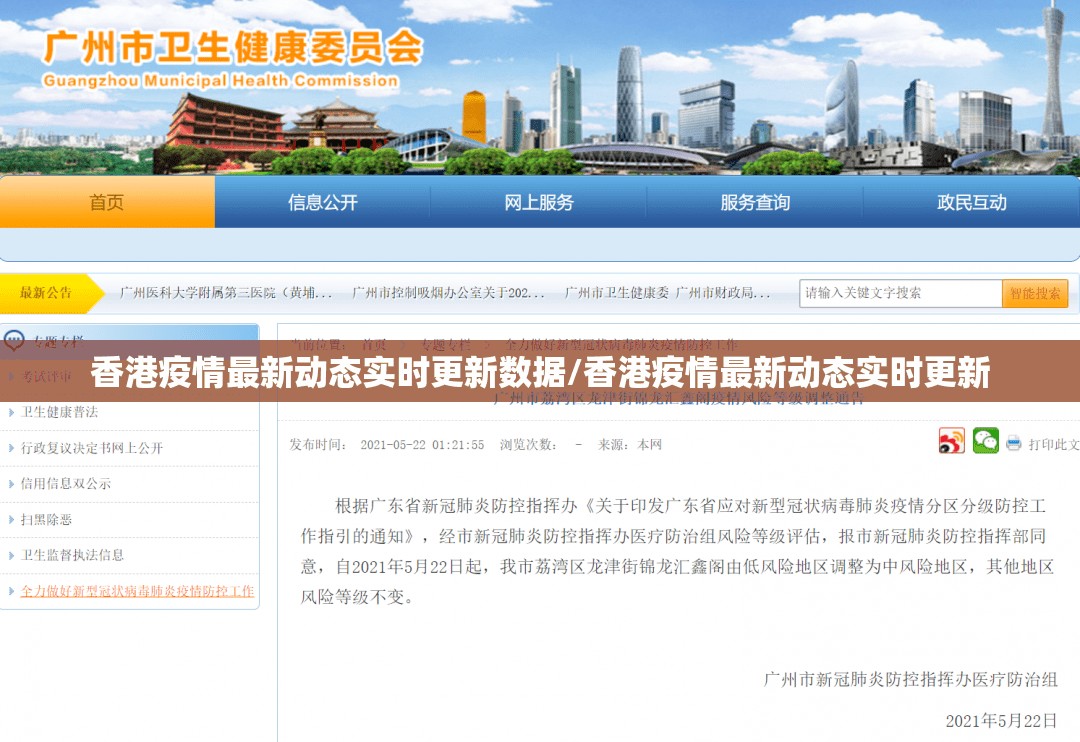The image size is (1080, 742).
Task: Click the printer icon
Action: pyautogui.click(x=1013, y=443)
